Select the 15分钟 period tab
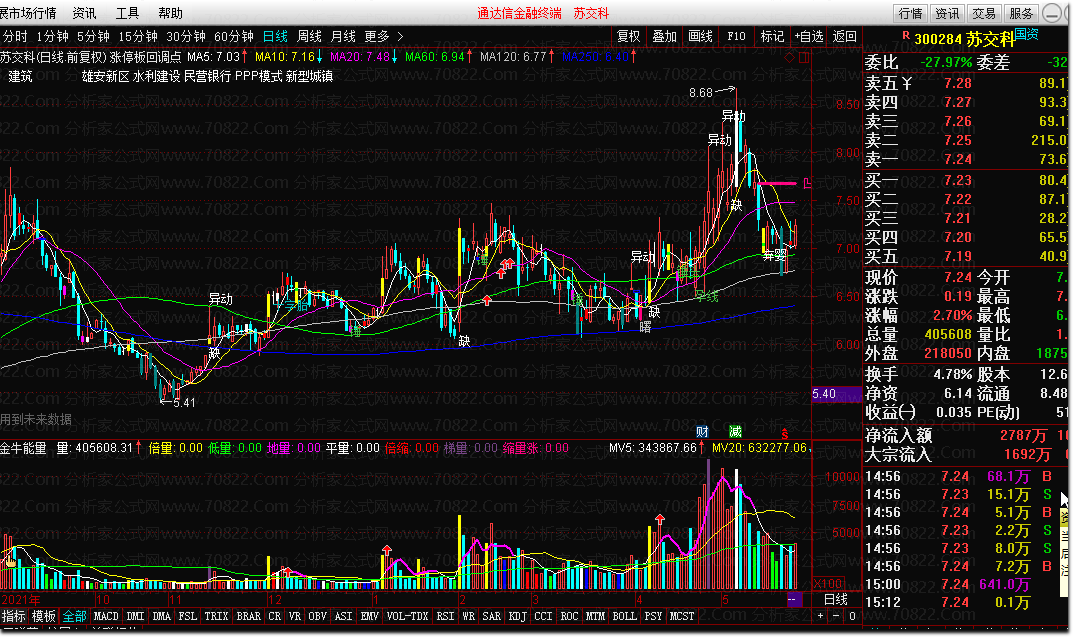The image size is (1074, 637). [x=138, y=36]
